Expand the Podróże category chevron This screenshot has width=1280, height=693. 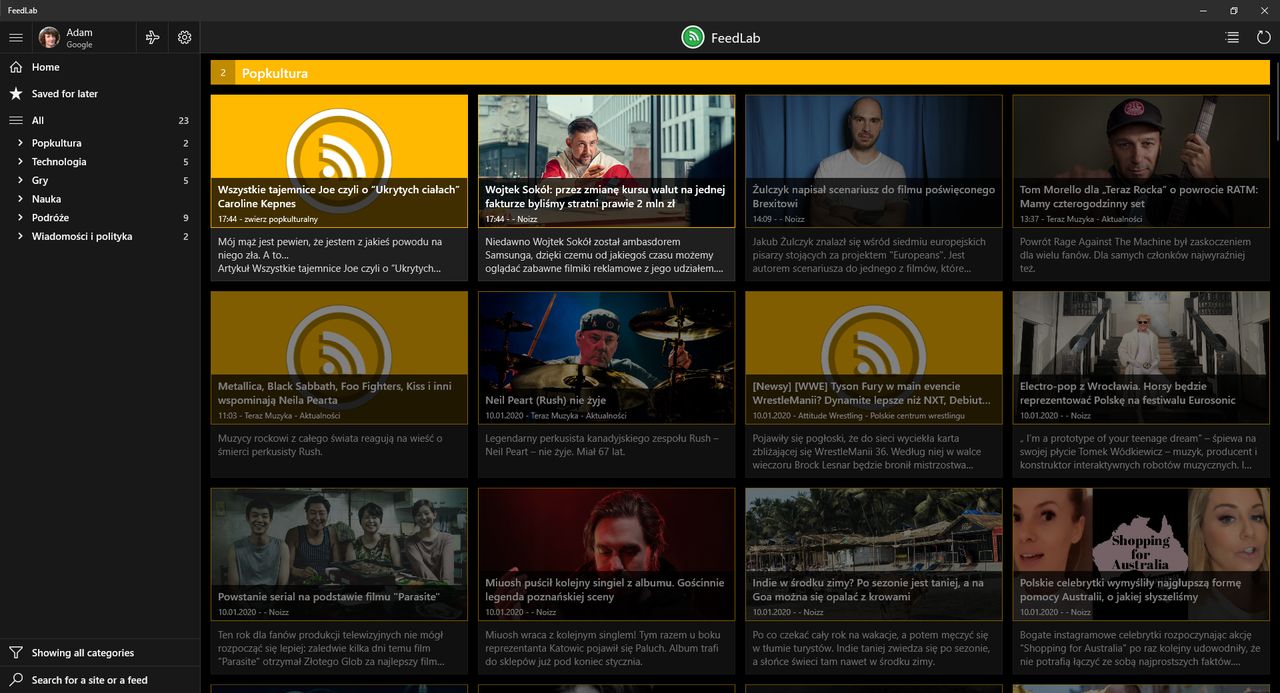pos(20,217)
